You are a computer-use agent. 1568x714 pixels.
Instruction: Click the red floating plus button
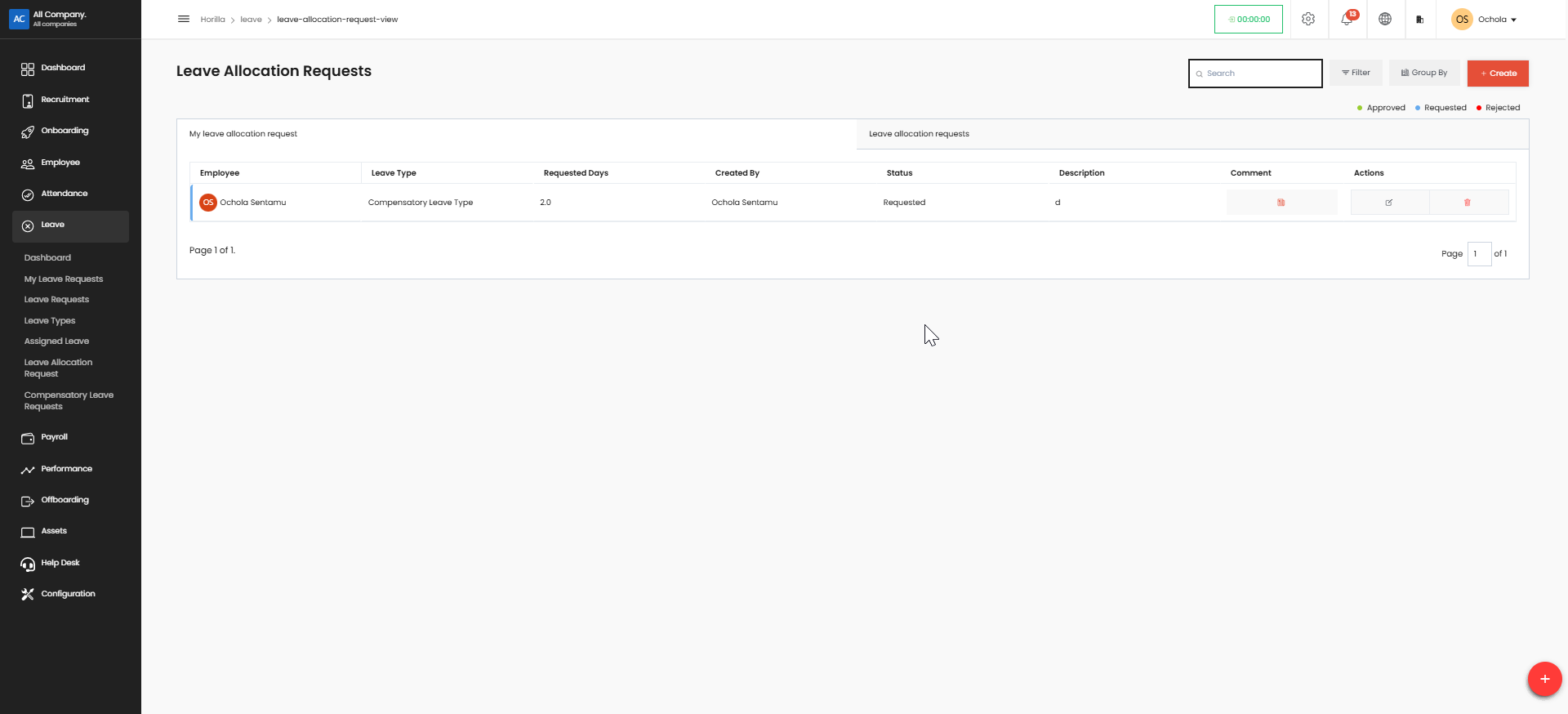pos(1544,679)
